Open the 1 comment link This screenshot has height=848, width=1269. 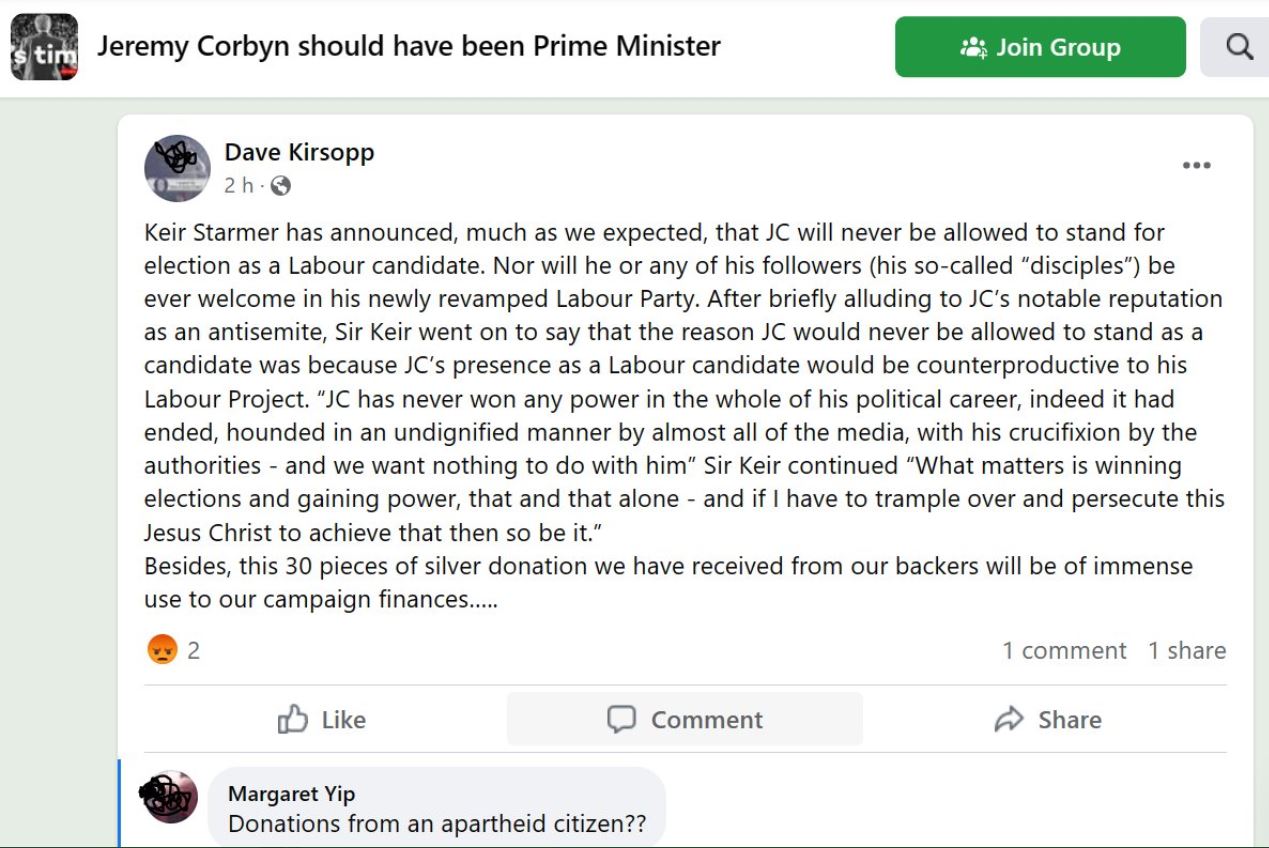pos(1064,650)
